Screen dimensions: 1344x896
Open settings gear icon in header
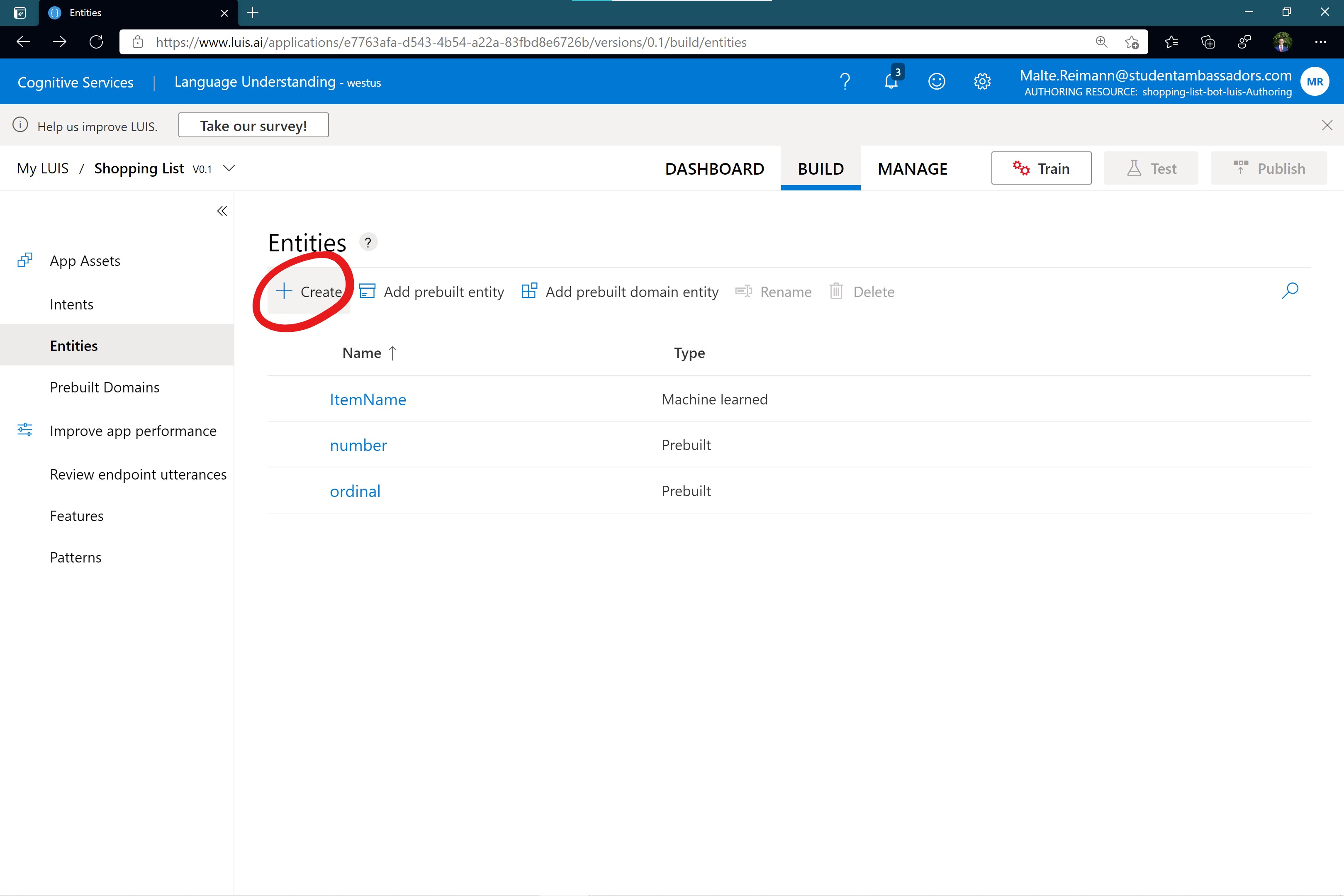[982, 82]
